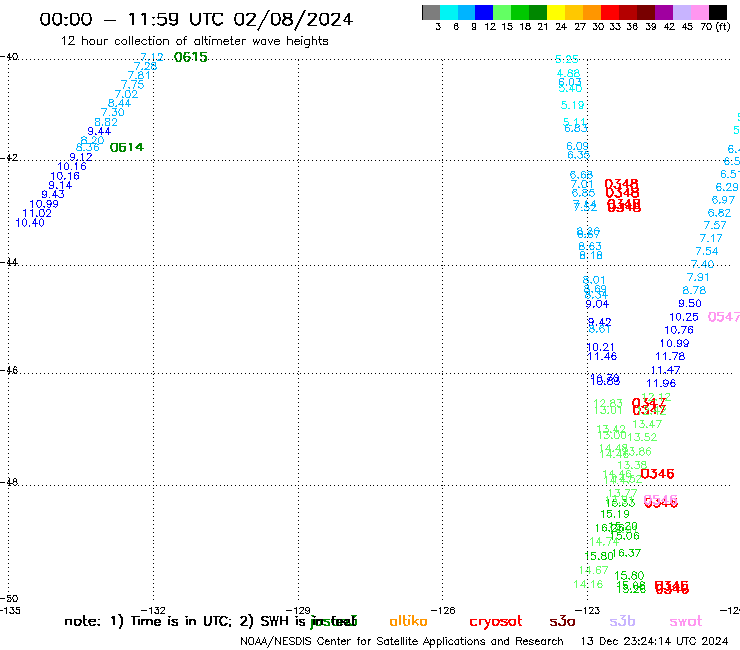Image resolution: width=740 pixels, height=650 pixels.
Task: Click the latitude axis label '-44'
Action: point(9,262)
